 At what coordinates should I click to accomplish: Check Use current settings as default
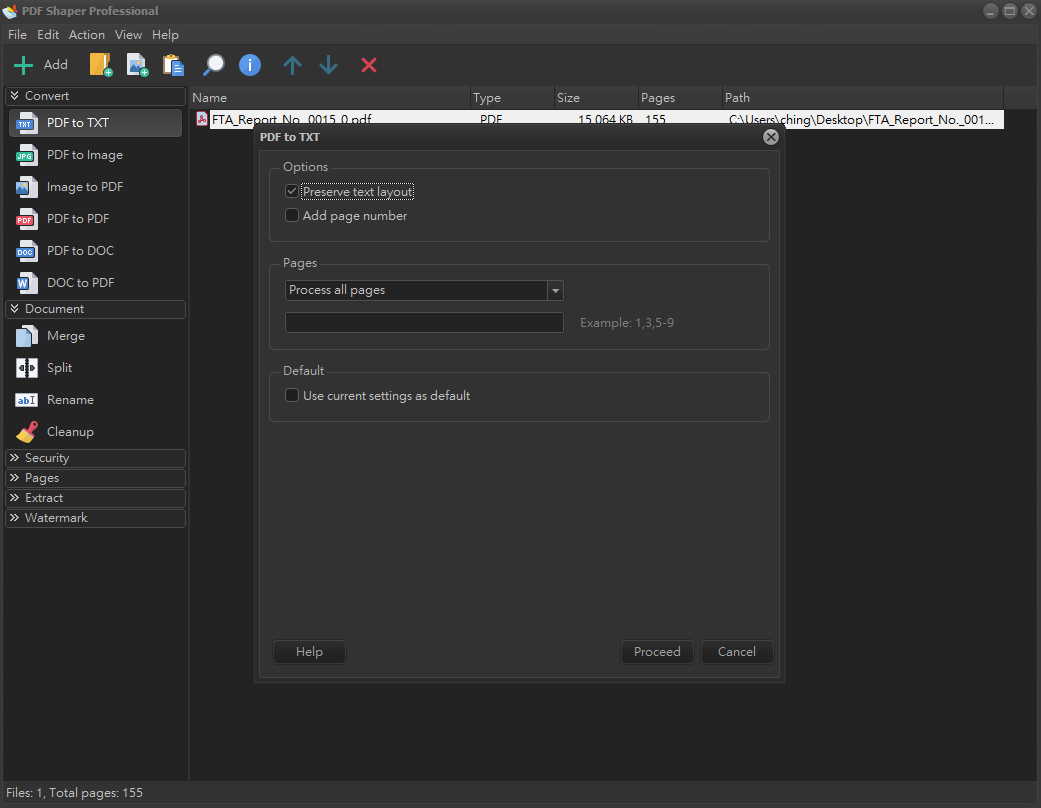pos(292,395)
